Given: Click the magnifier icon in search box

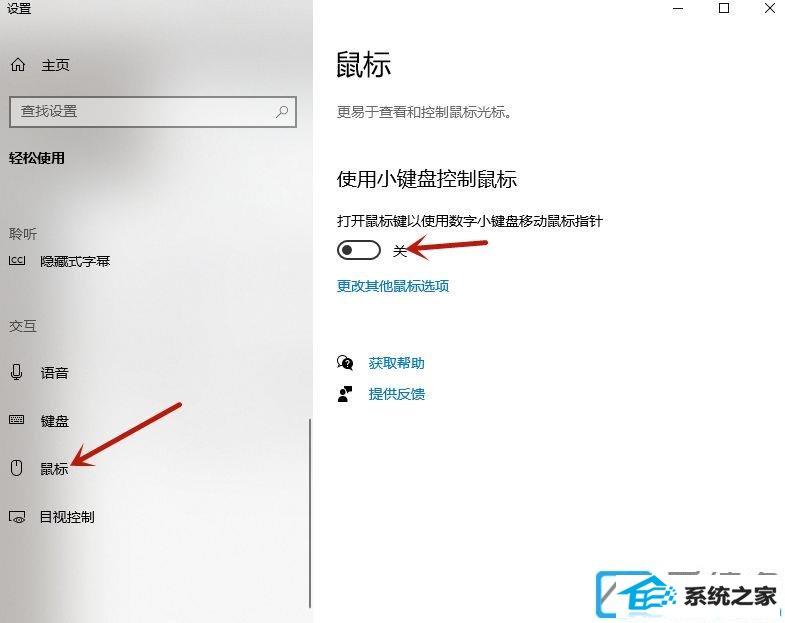Looking at the screenshot, I should [x=282, y=111].
